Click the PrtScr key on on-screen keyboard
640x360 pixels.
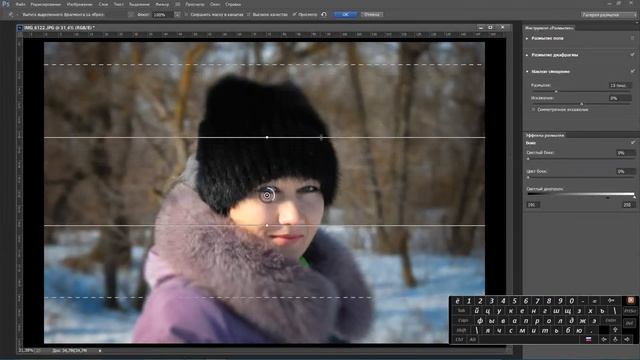coord(630,311)
